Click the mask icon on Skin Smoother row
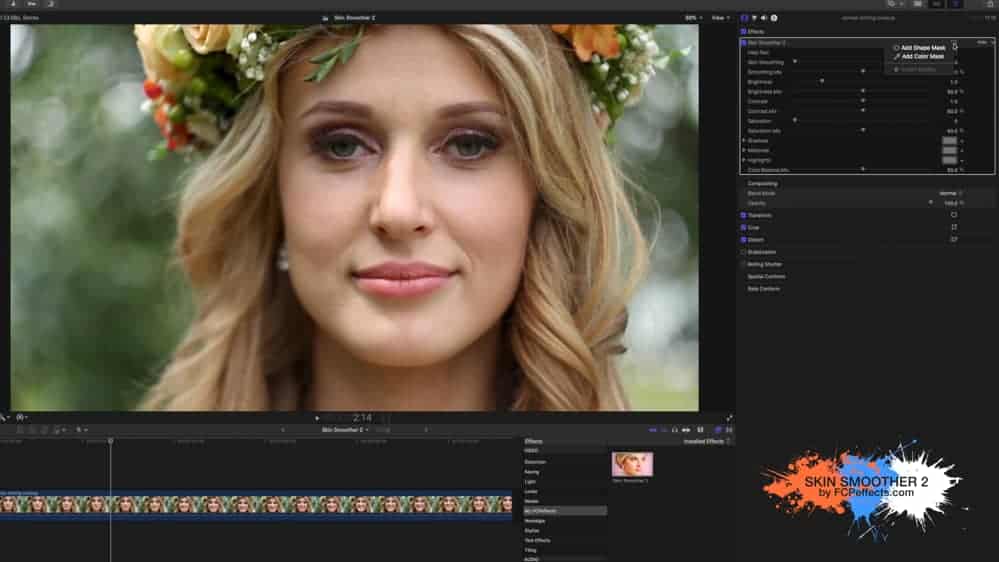 [x=954, y=43]
